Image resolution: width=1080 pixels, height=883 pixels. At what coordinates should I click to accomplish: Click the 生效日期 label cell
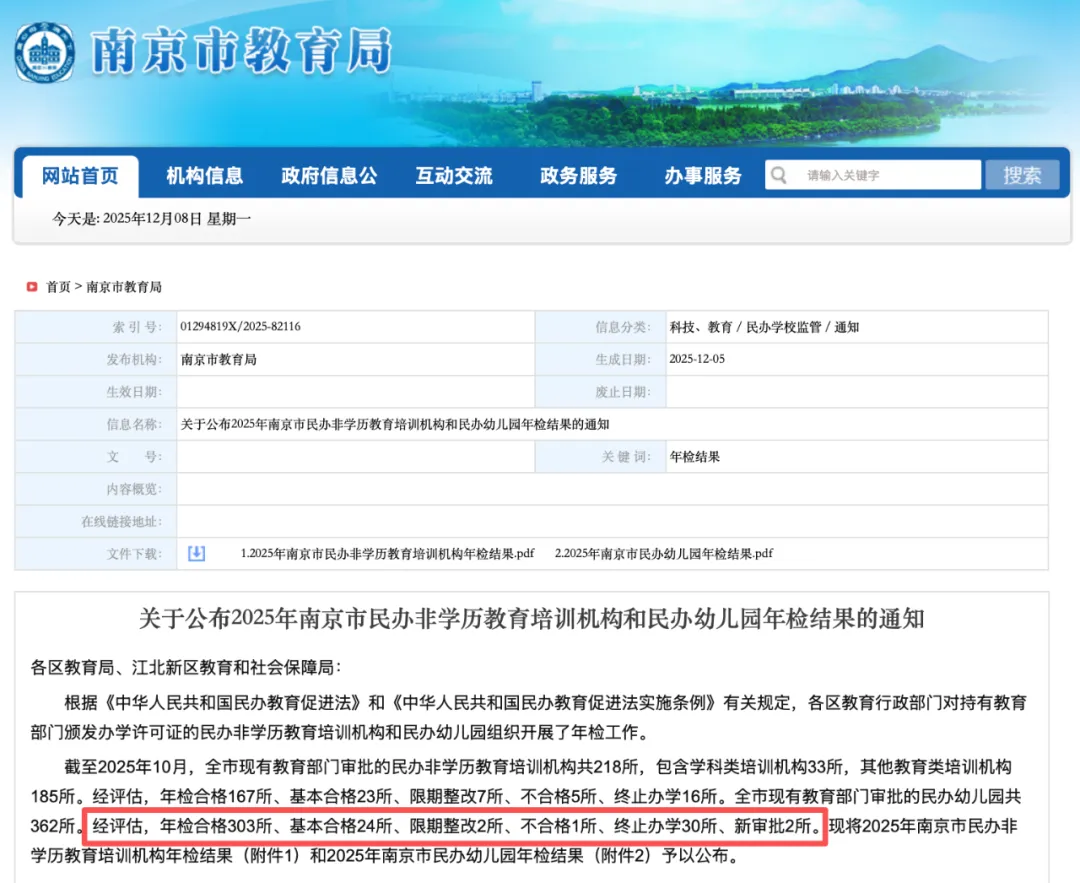coord(96,392)
